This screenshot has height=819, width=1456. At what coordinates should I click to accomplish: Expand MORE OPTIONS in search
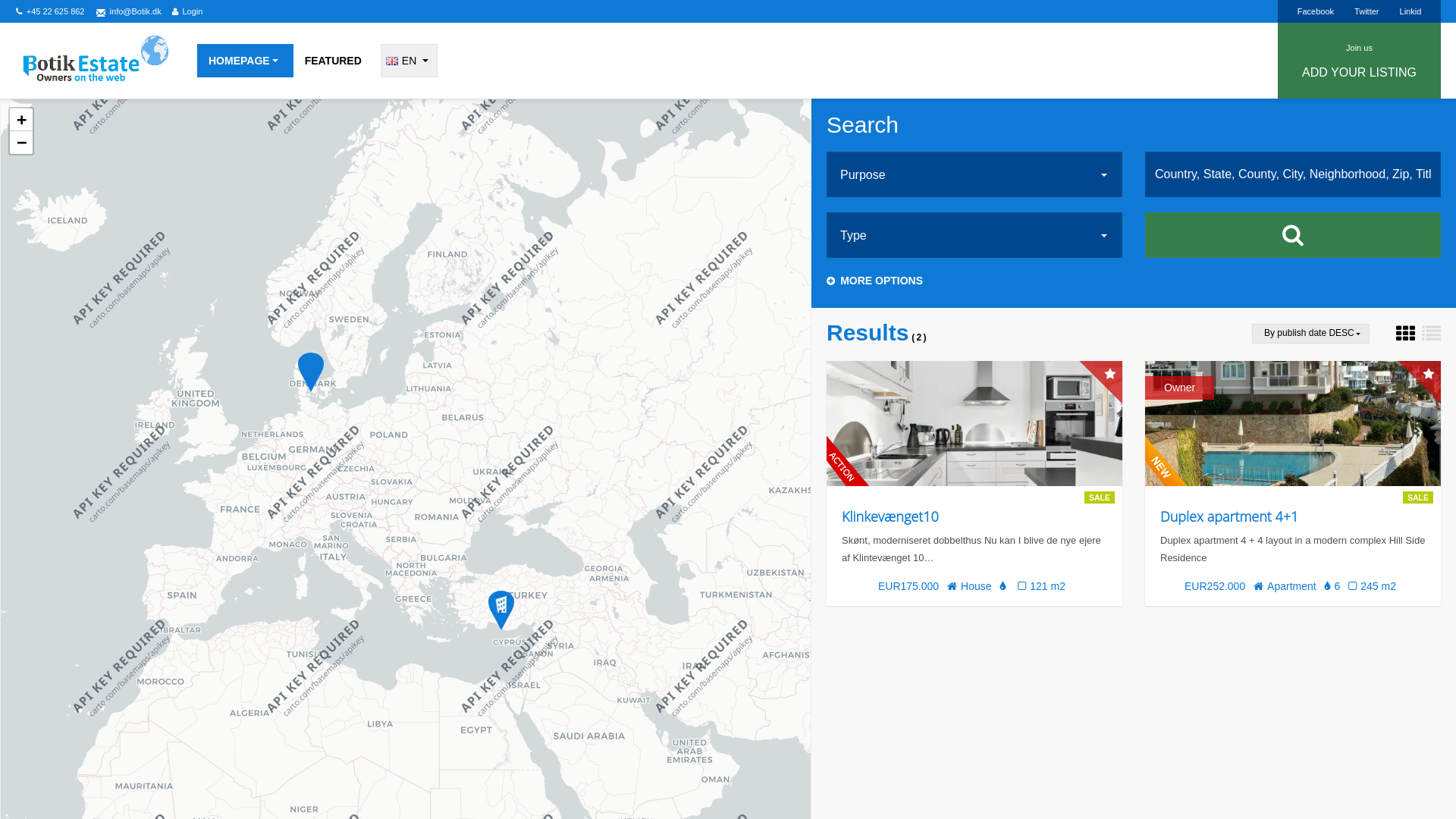875,281
